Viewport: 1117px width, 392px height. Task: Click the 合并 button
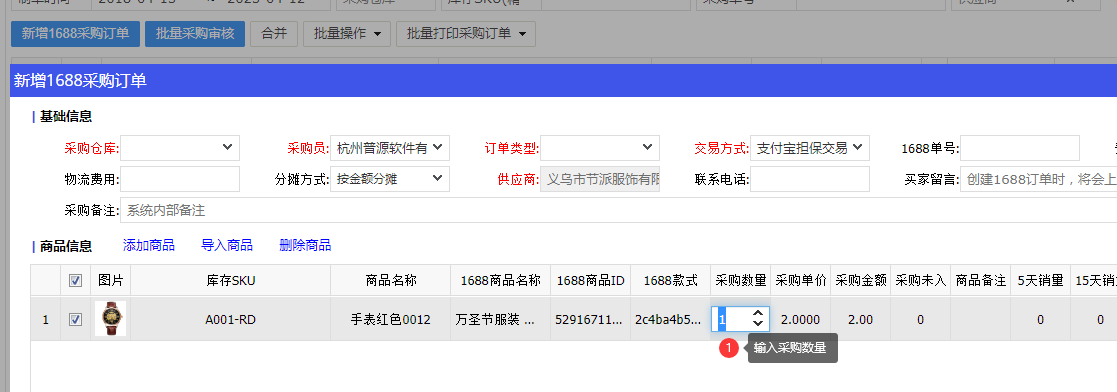click(274, 33)
